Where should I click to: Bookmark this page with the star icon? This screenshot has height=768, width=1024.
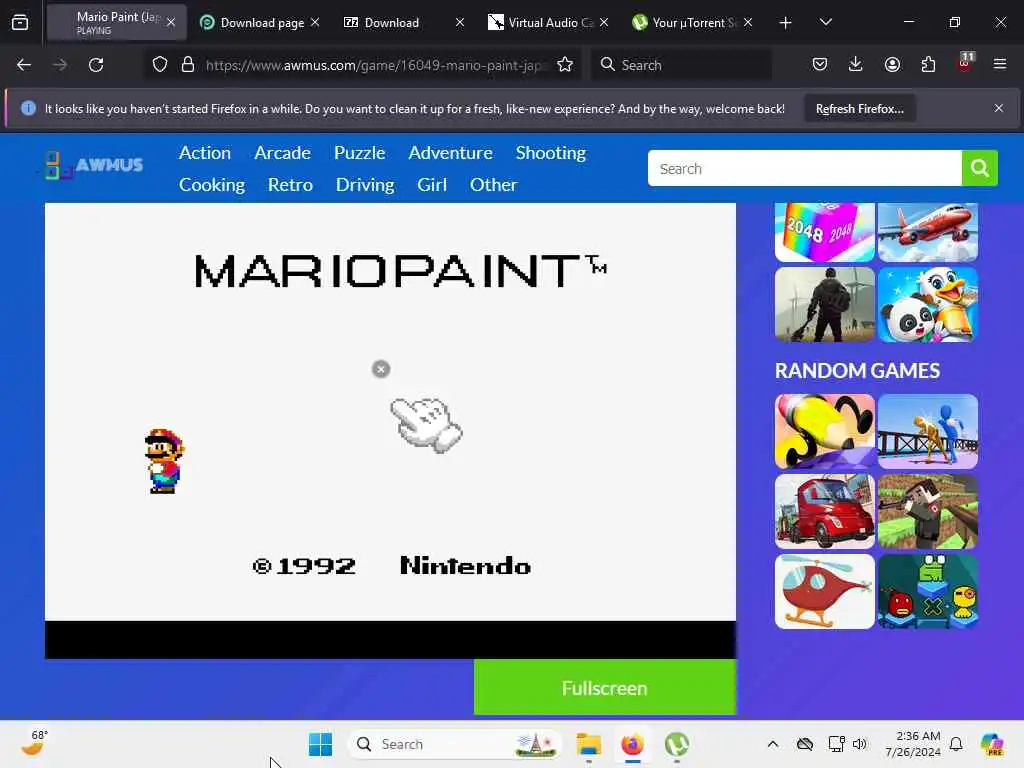tap(565, 65)
